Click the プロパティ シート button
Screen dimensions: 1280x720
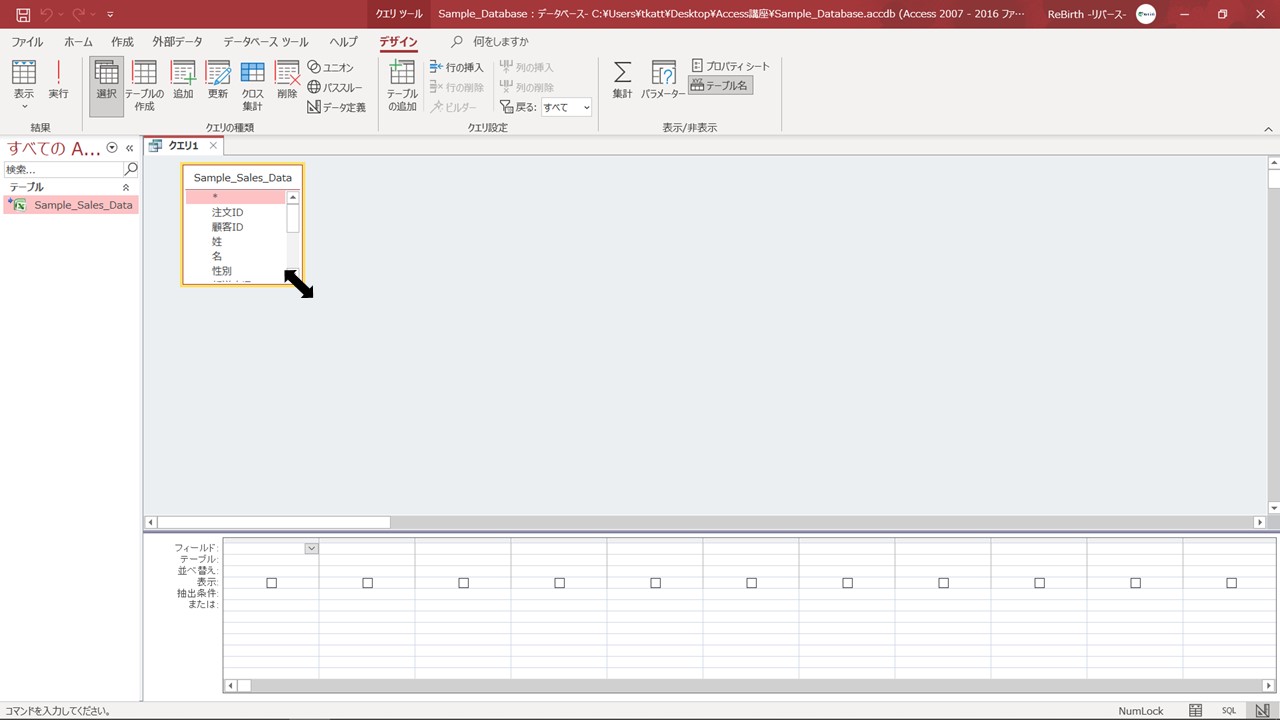731,66
